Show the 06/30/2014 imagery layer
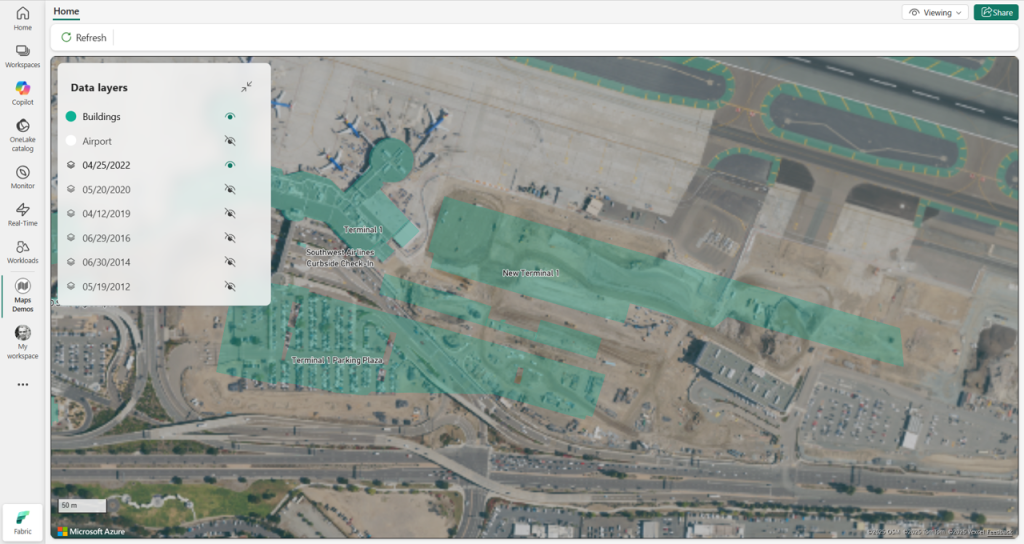The image size is (1024, 544). pos(229,261)
